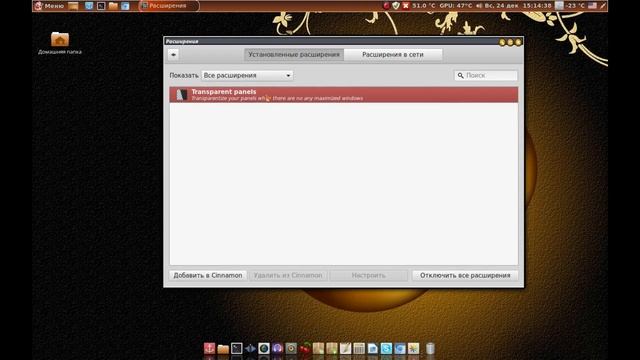Open the green shield update manager tray icon
Viewport: 640px width, 360px height.
coord(396,6)
